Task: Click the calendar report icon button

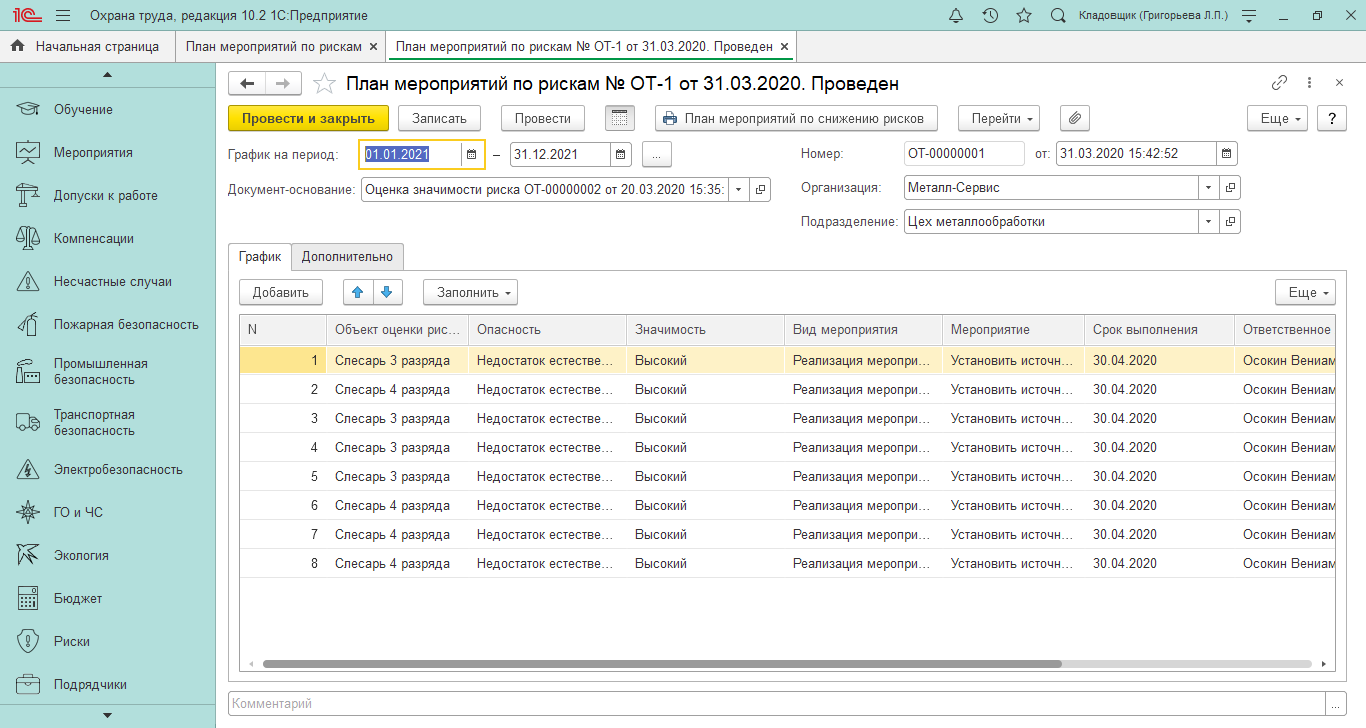Action: tap(620, 118)
